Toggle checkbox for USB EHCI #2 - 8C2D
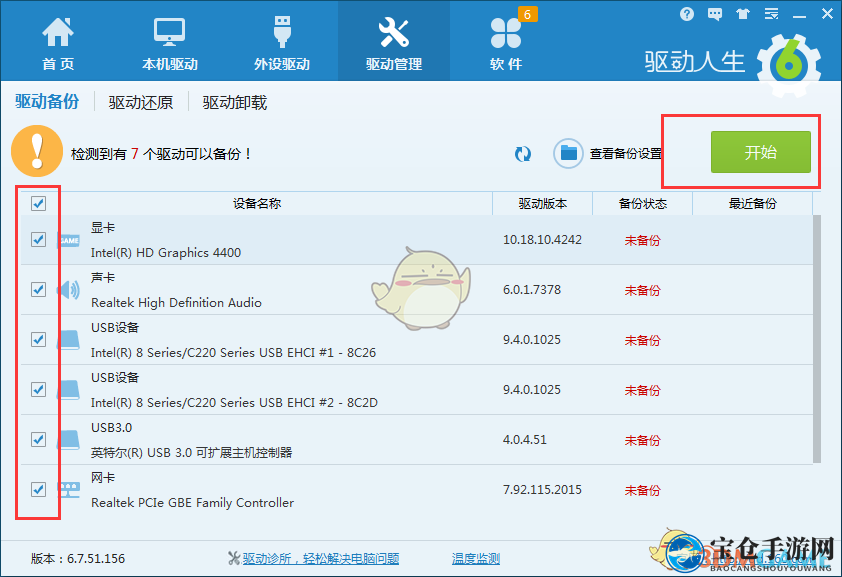The width and height of the screenshot is (842, 577). point(38,389)
